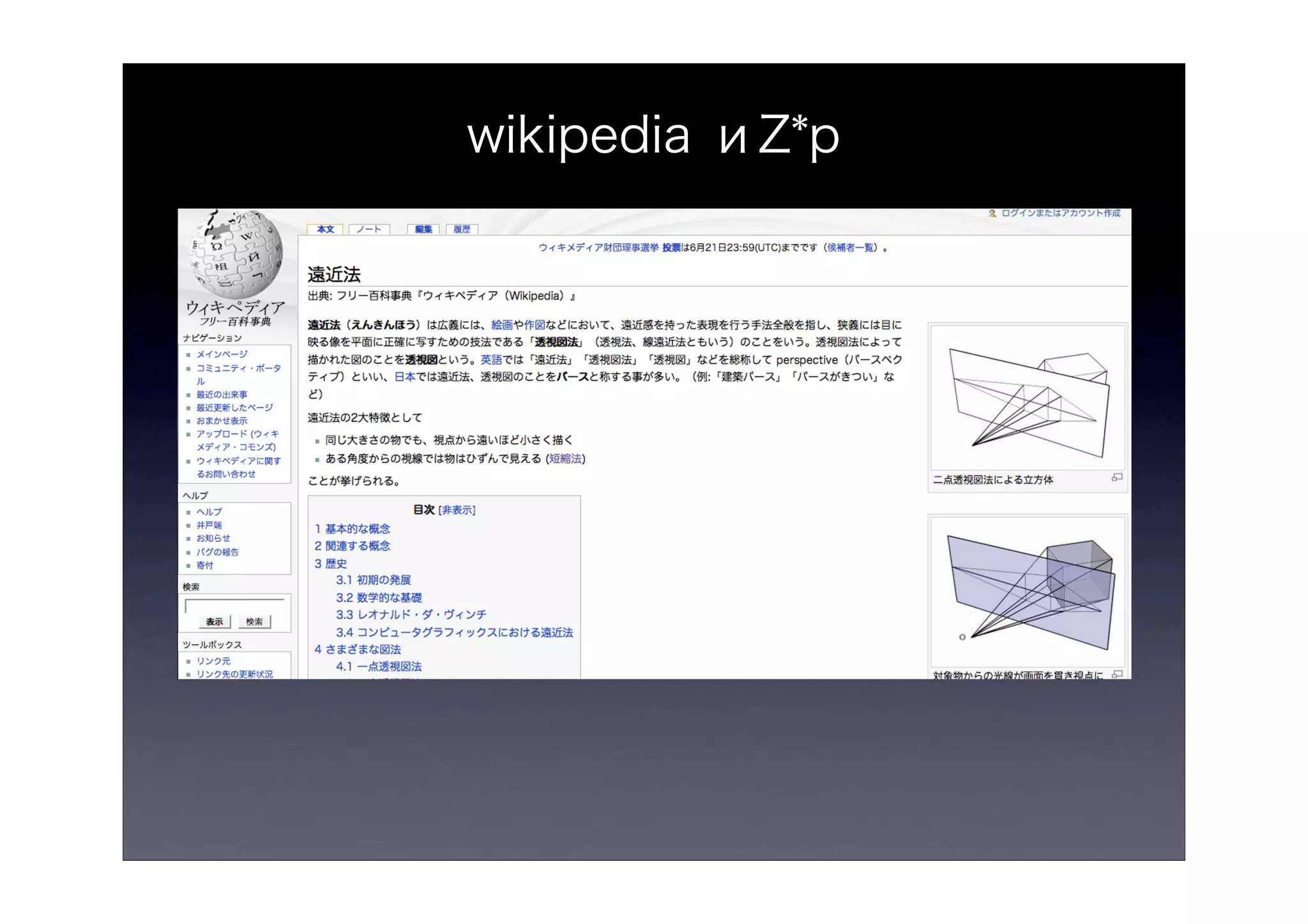
Task: Hide the table of contents via 非表示
Action: pos(457,510)
